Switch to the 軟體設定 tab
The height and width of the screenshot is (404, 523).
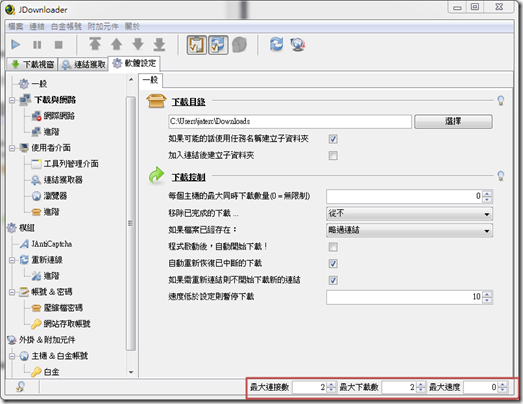(x=134, y=63)
